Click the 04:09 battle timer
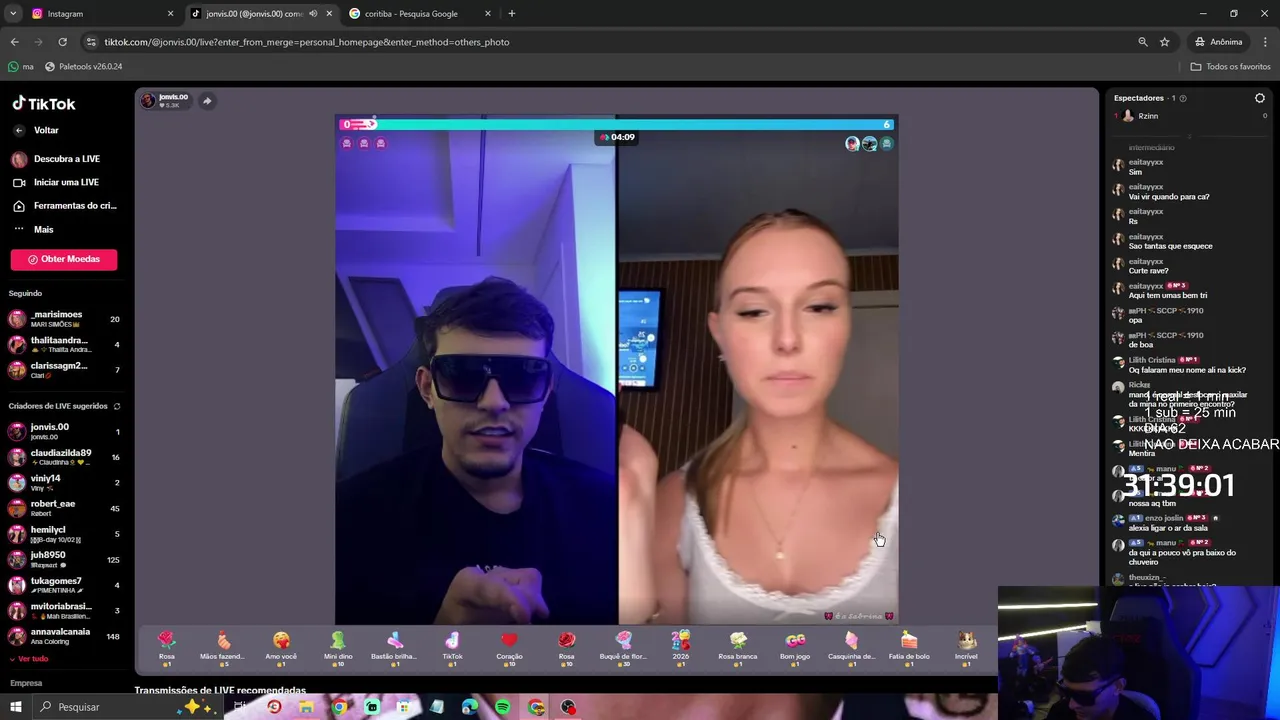This screenshot has height=720, width=1280. coord(617,137)
